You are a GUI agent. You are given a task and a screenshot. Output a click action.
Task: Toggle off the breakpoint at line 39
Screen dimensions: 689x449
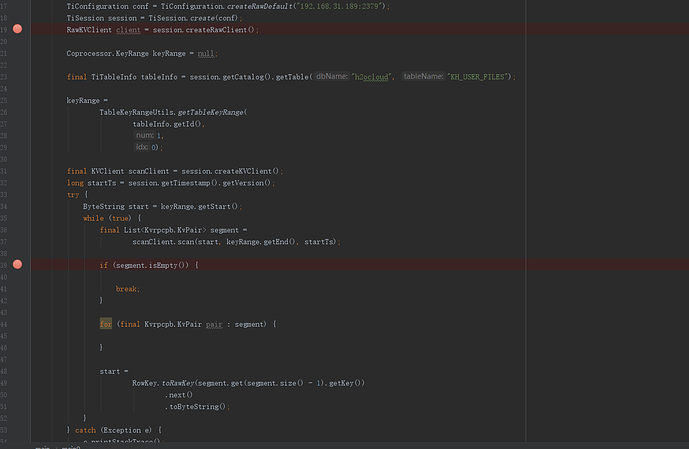17,264
